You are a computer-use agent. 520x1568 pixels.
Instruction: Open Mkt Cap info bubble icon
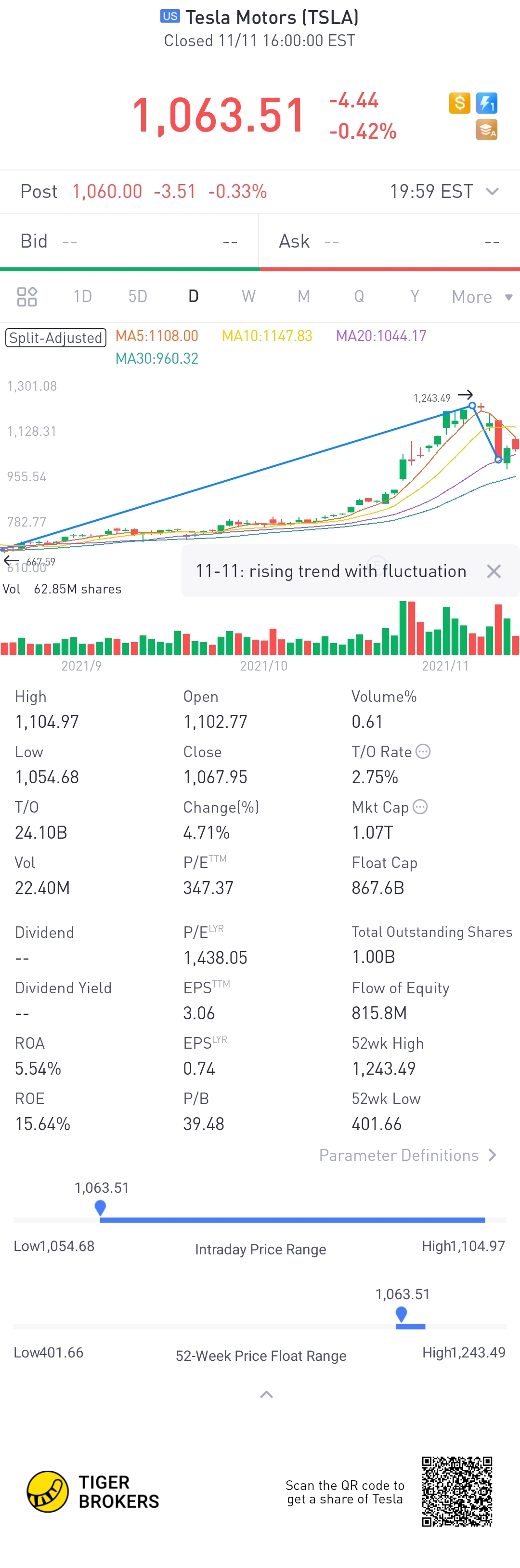(420, 807)
